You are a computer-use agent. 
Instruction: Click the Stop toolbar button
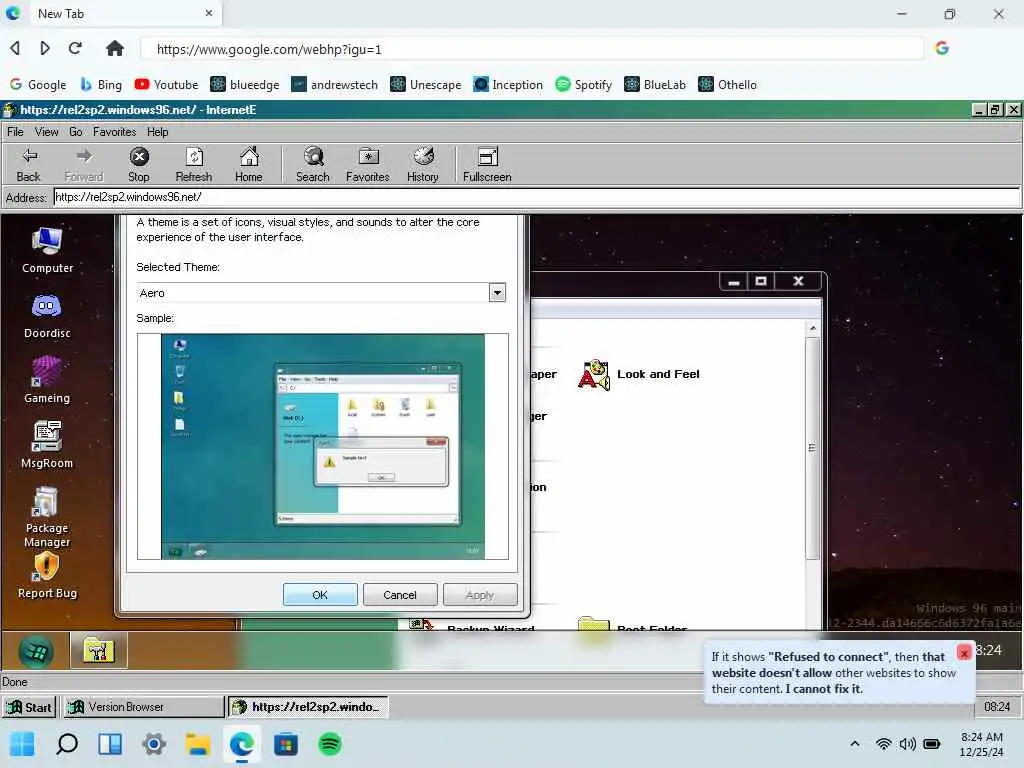point(138,165)
